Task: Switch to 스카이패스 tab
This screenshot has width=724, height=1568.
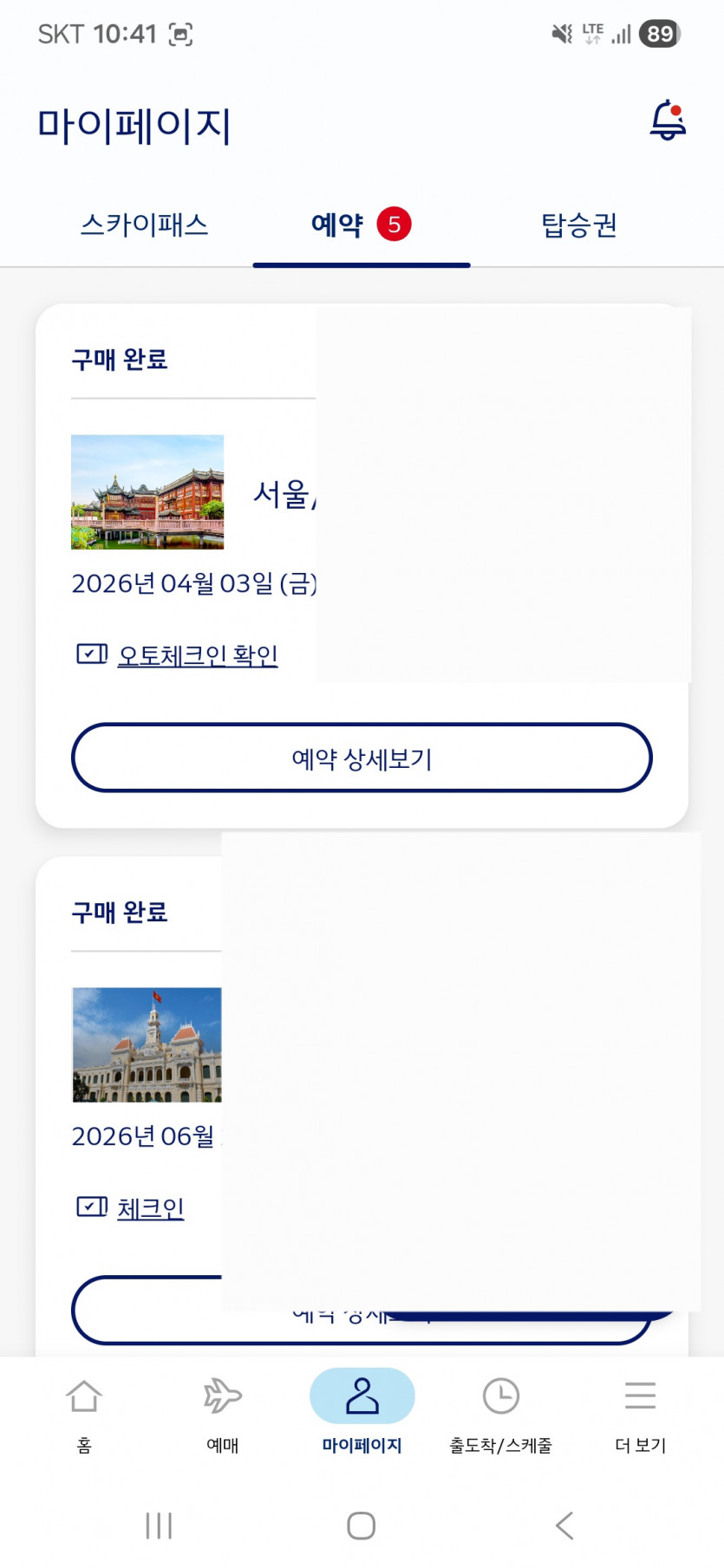Action: (x=144, y=225)
